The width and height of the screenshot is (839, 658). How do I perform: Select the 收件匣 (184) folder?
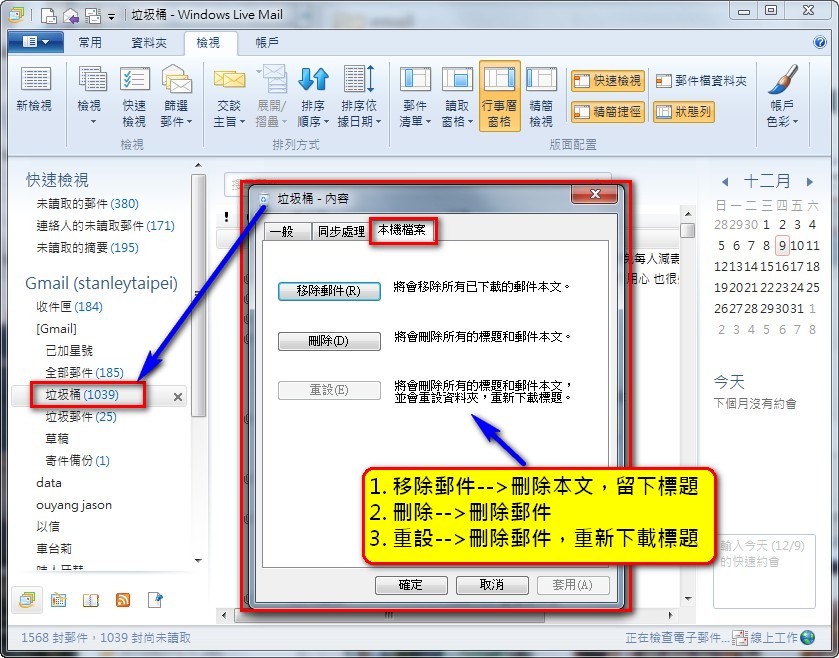point(69,307)
